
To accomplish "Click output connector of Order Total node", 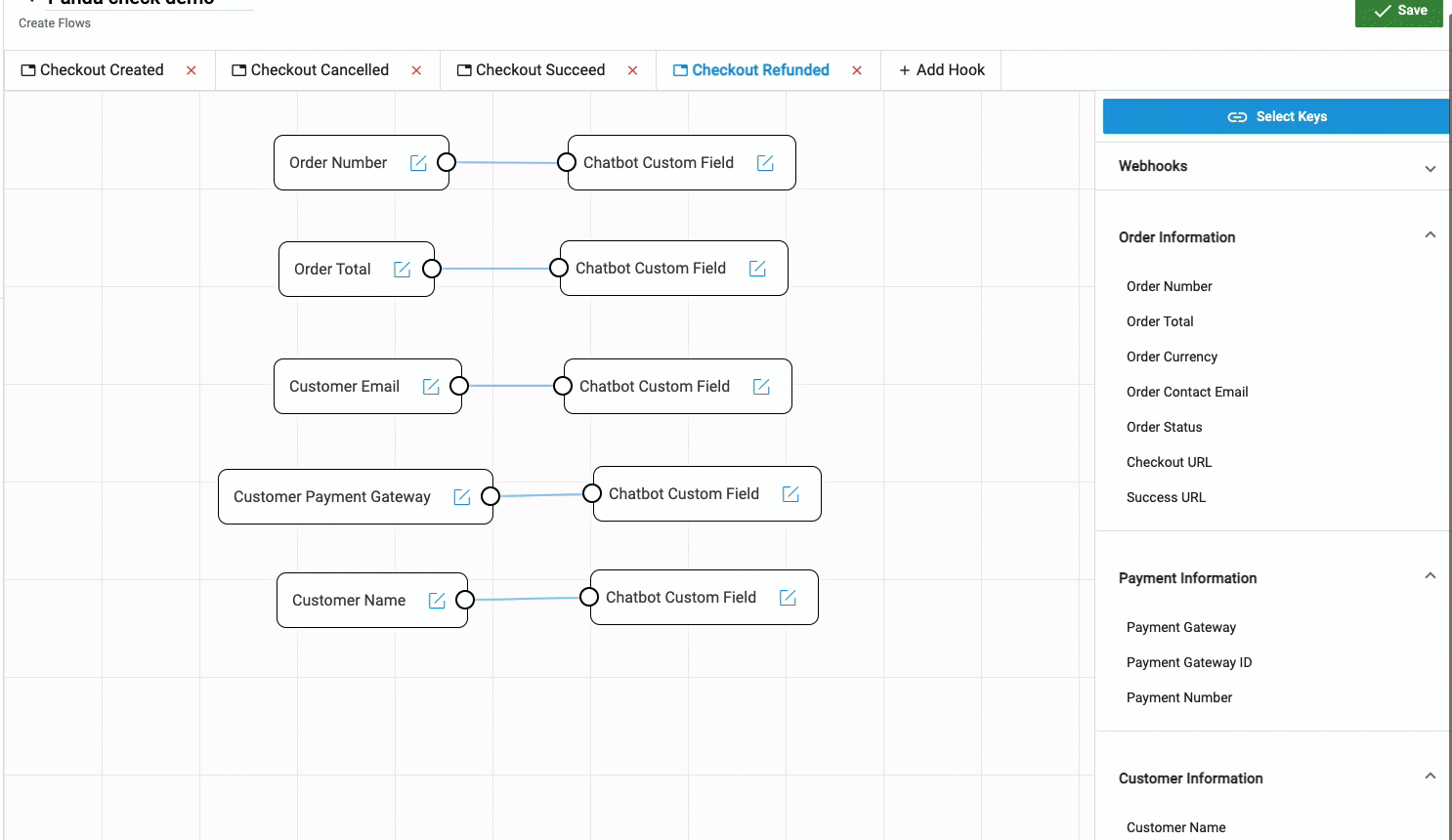I will (x=432, y=269).
